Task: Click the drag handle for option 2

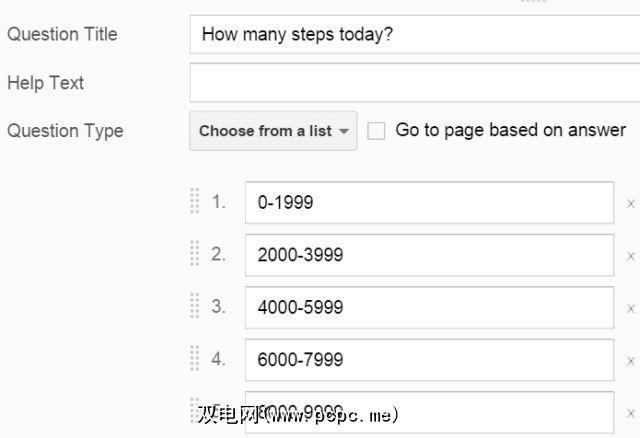Action: pyautogui.click(x=195, y=254)
